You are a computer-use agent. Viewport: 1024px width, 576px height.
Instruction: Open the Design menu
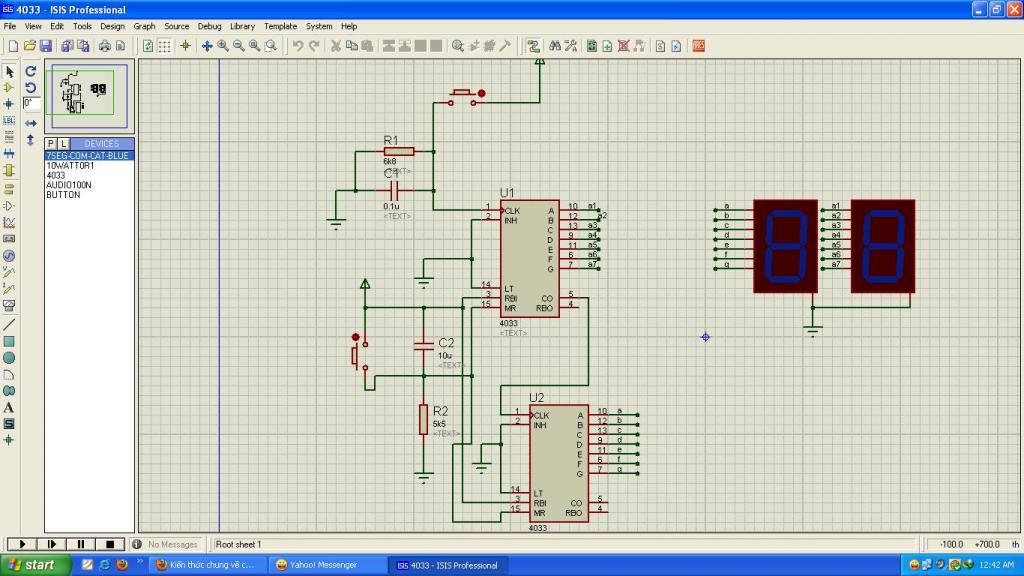click(112, 26)
